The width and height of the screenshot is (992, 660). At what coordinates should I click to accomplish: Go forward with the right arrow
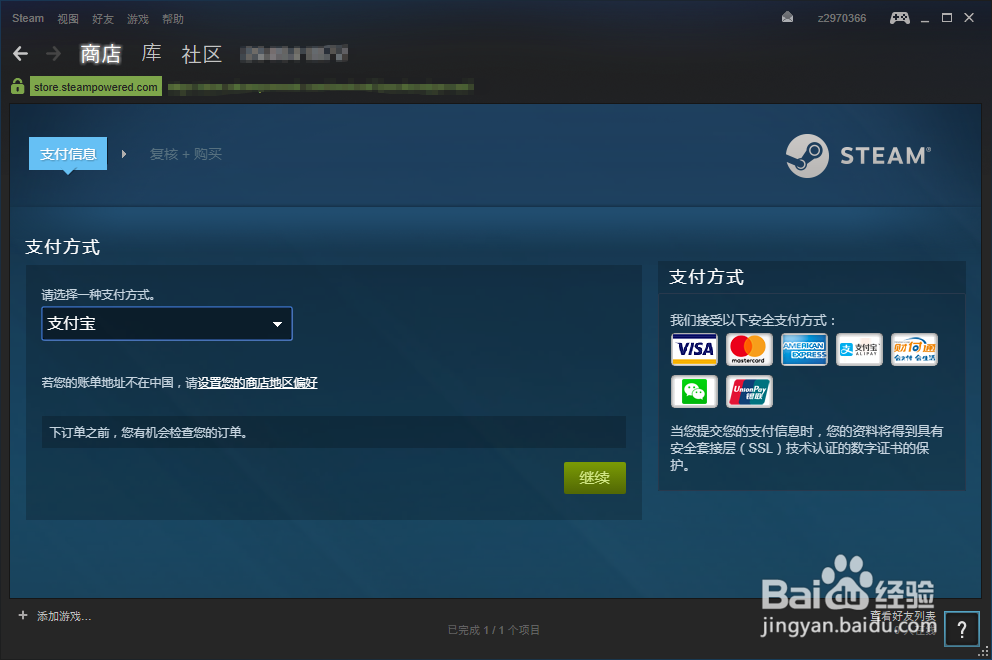pos(54,54)
